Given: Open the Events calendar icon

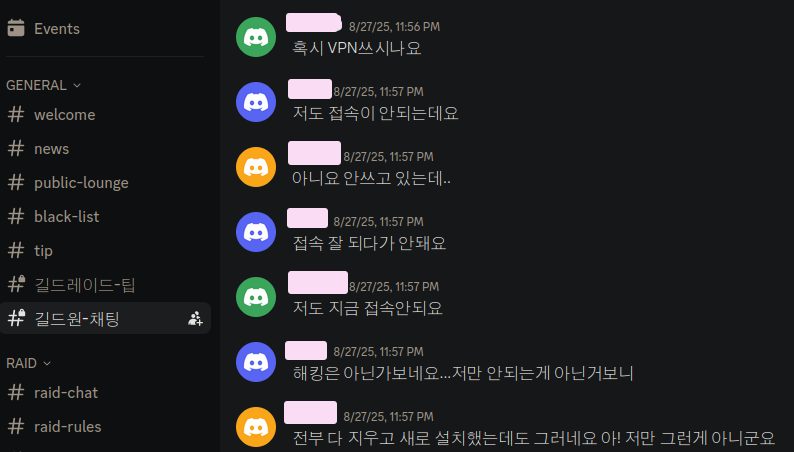Looking at the screenshot, I should click(16, 28).
